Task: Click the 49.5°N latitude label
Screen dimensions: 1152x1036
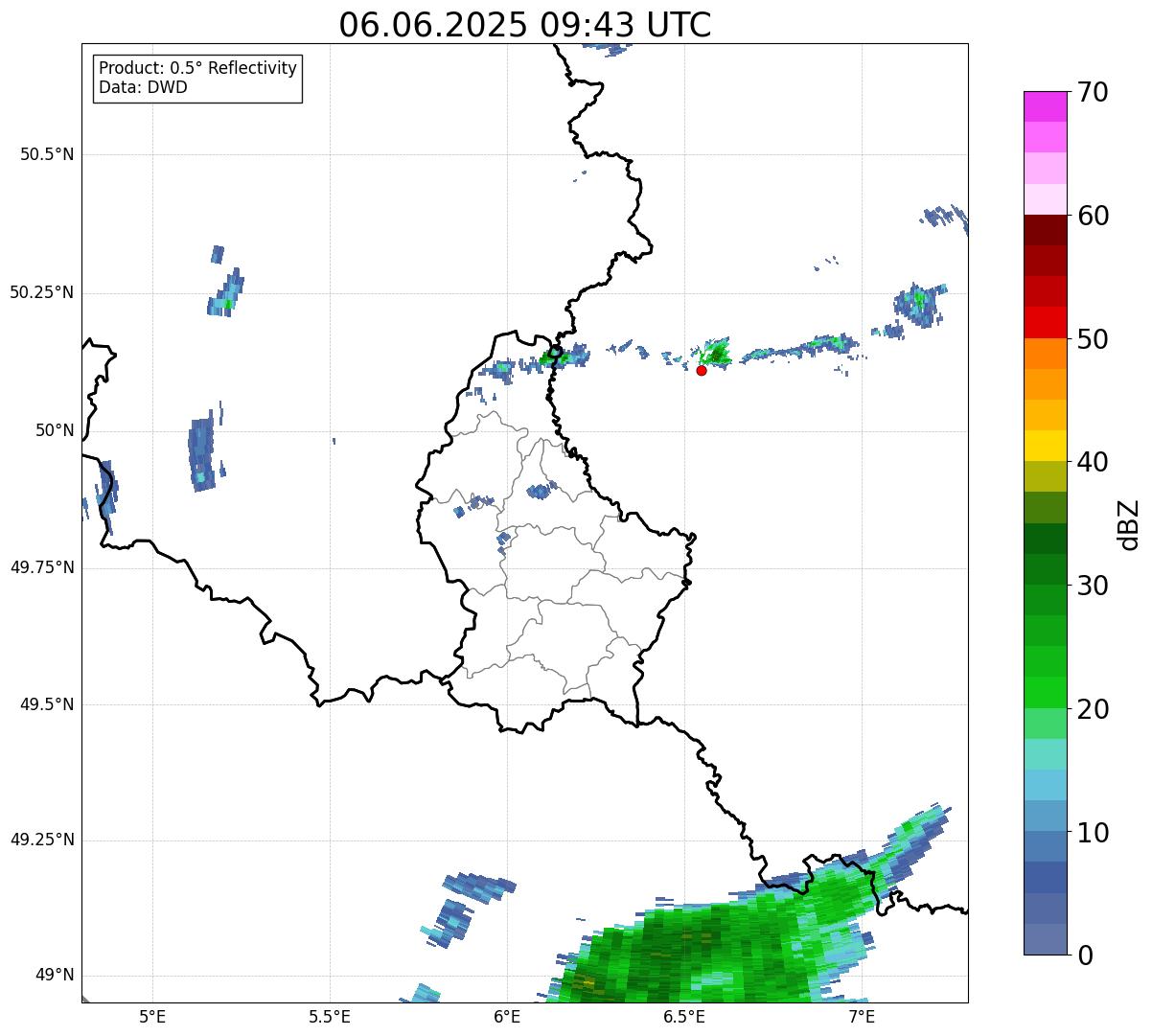Action: (47, 704)
